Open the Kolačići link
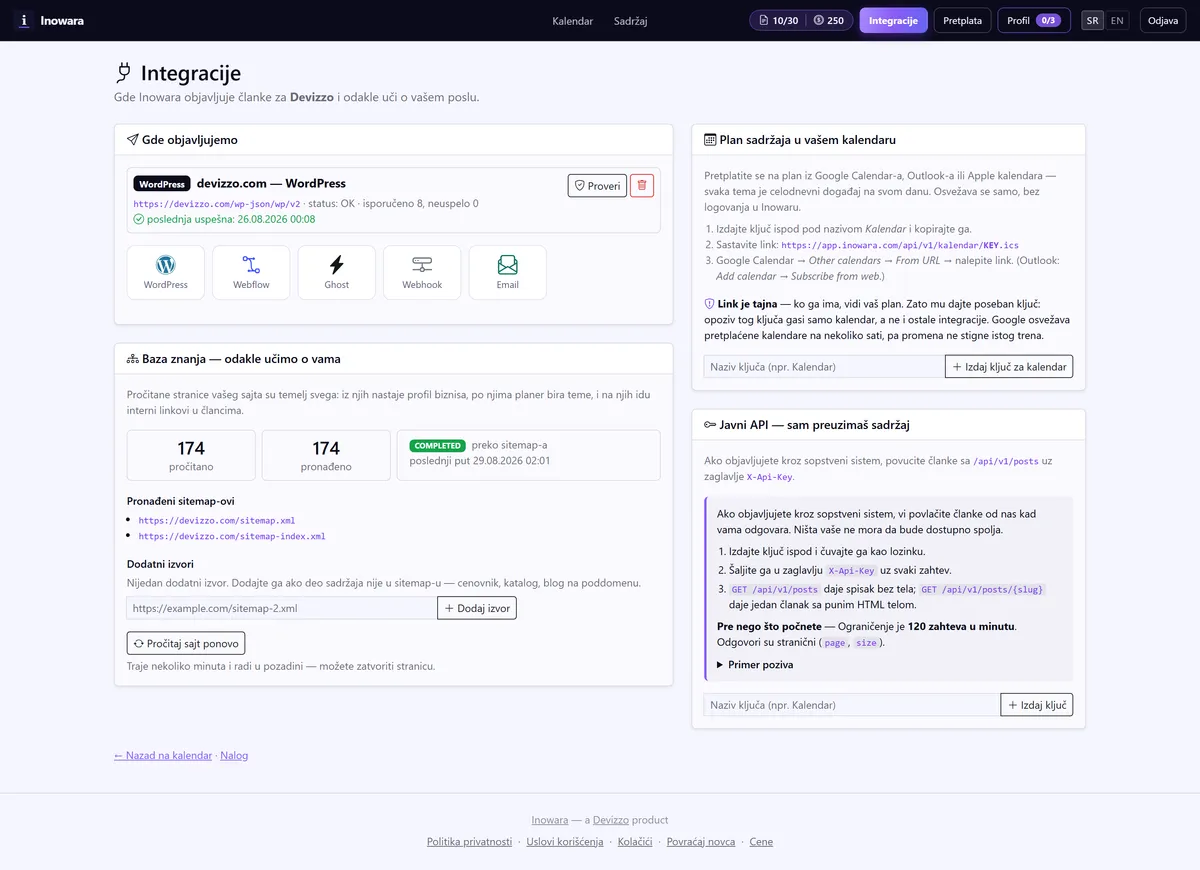Image resolution: width=1200 pixels, height=870 pixels. point(635,842)
